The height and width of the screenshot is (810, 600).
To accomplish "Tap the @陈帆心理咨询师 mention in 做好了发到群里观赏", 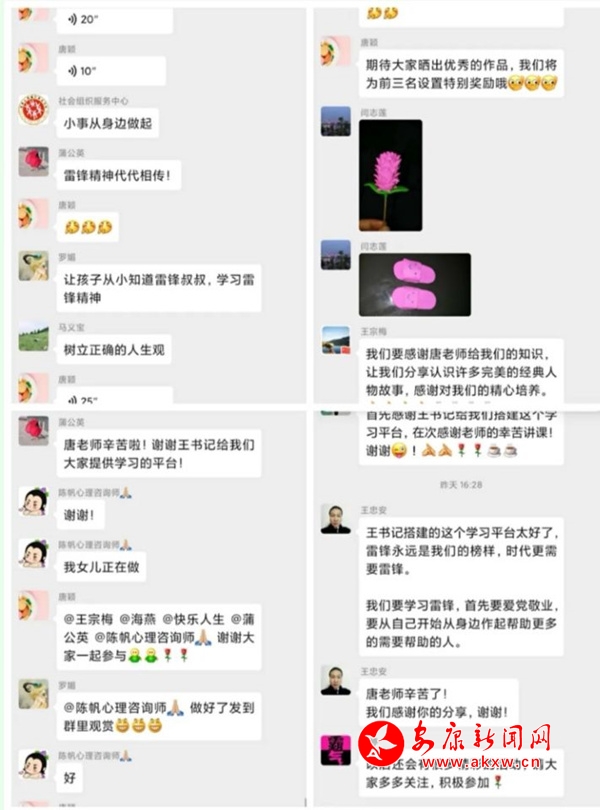I will click(123, 708).
